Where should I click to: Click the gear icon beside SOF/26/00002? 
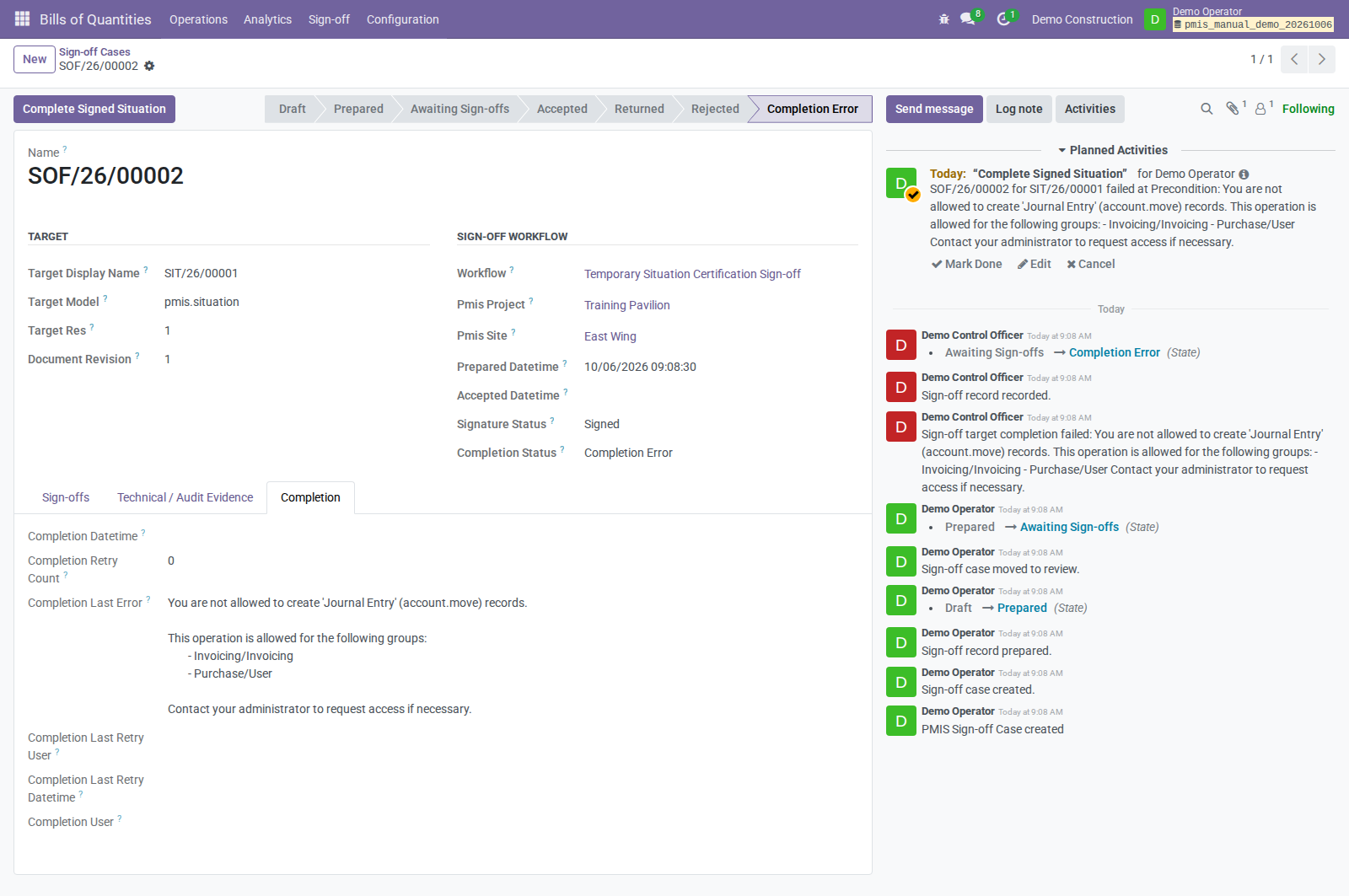tap(149, 66)
